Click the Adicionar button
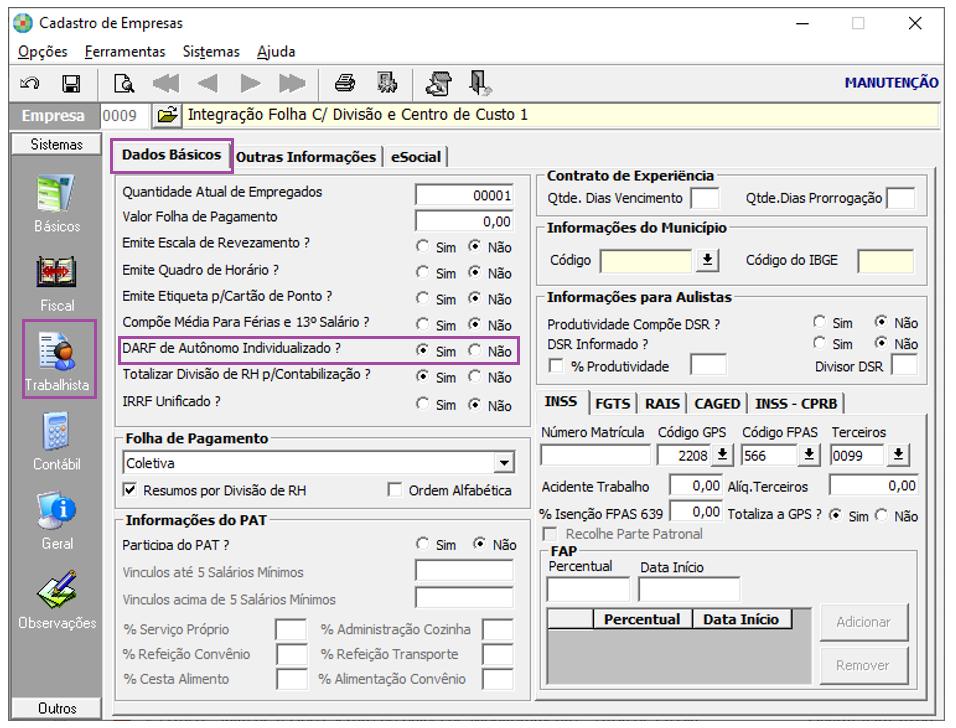This screenshot has width=956, height=728. (x=863, y=622)
